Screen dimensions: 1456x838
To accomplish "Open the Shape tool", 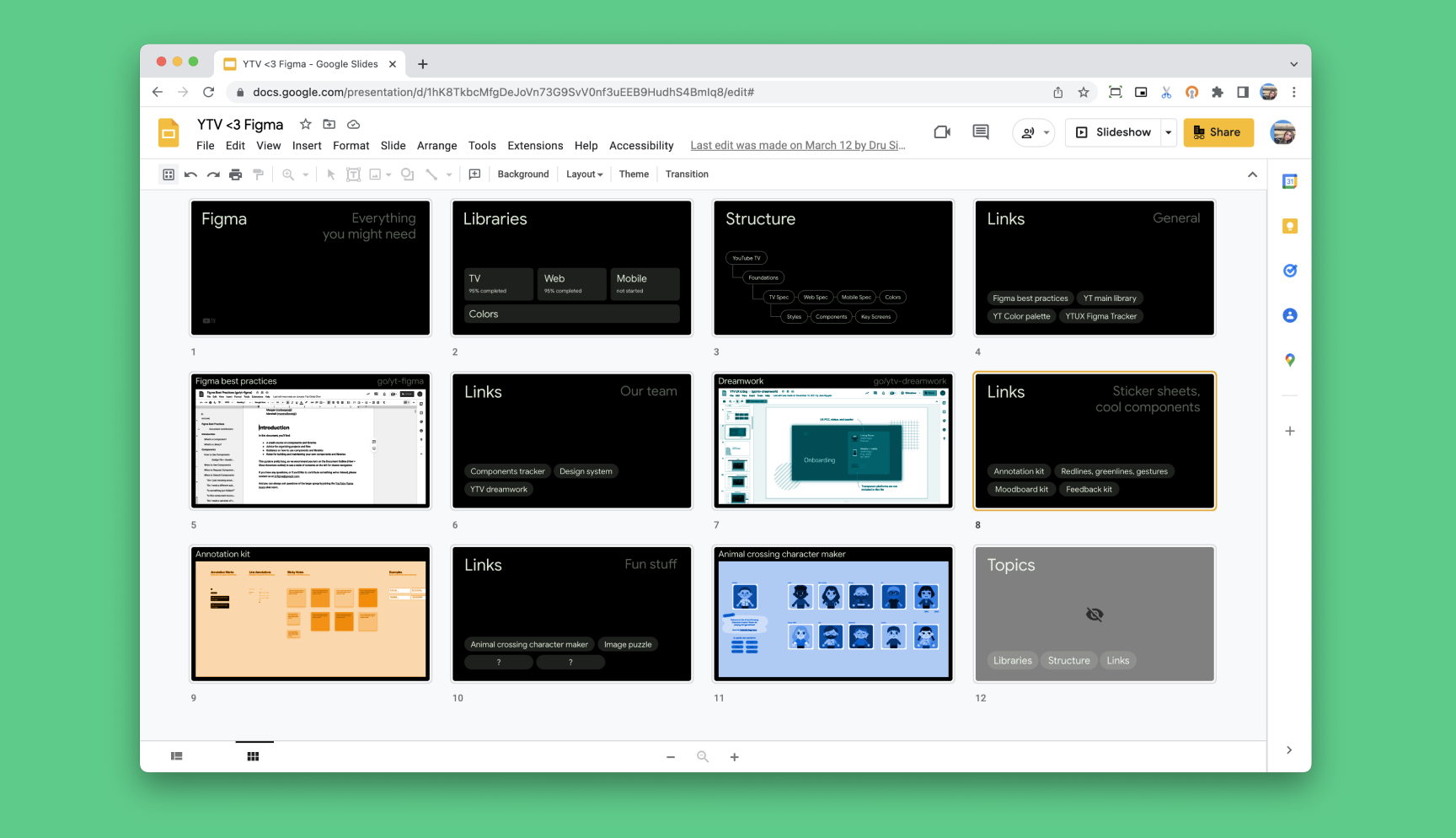I will tap(408, 175).
